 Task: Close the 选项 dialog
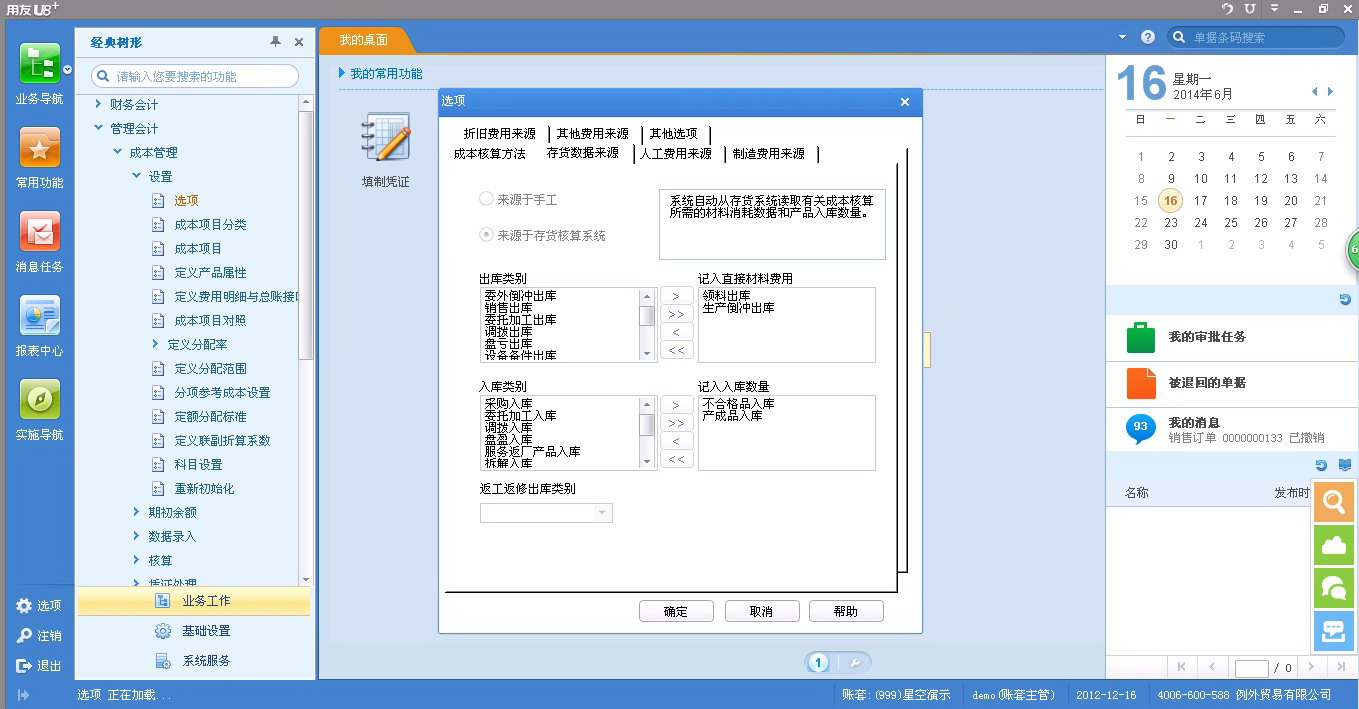point(905,102)
